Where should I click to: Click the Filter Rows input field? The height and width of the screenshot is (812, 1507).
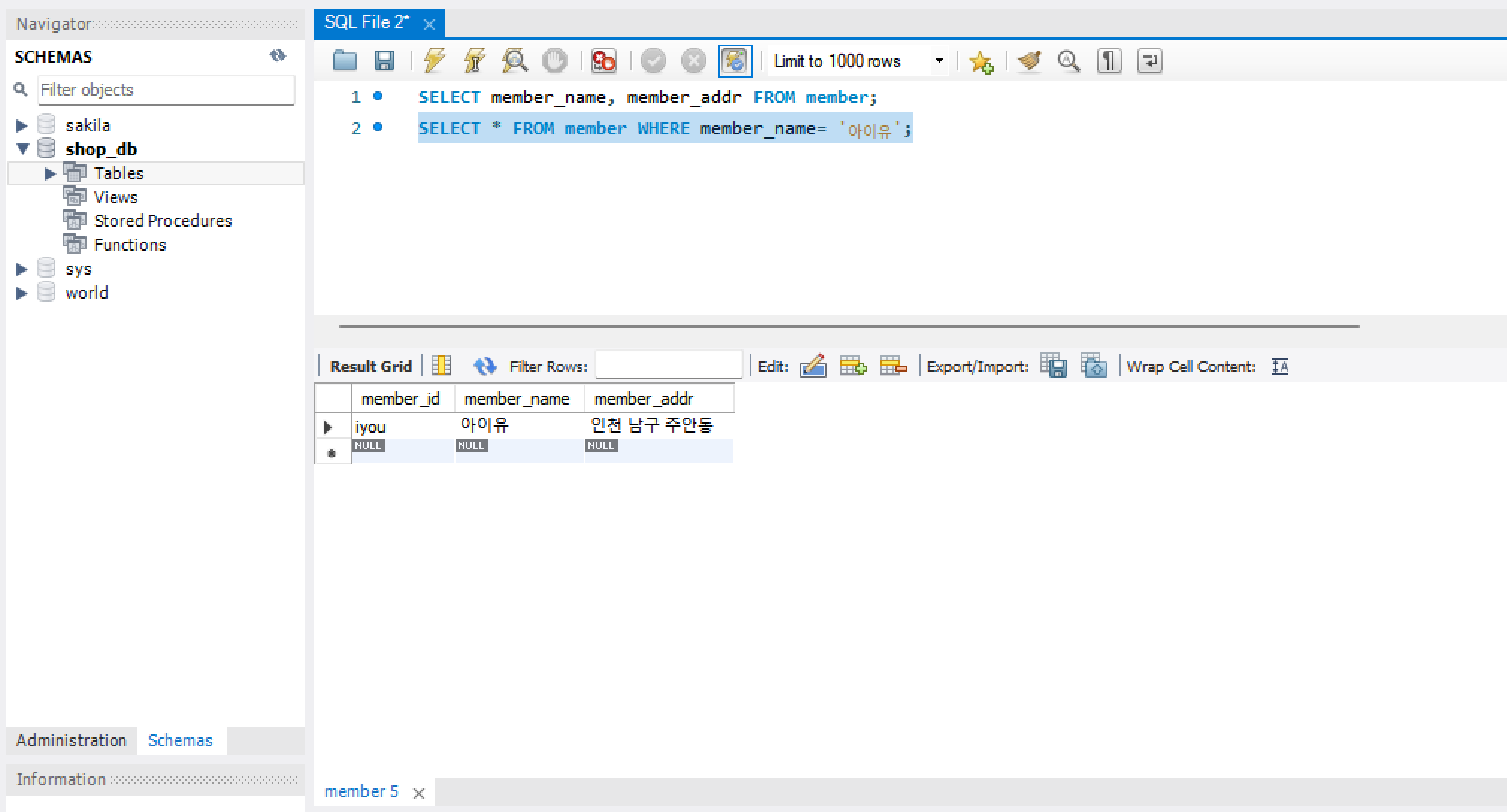pyautogui.click(x=668, y=366)
